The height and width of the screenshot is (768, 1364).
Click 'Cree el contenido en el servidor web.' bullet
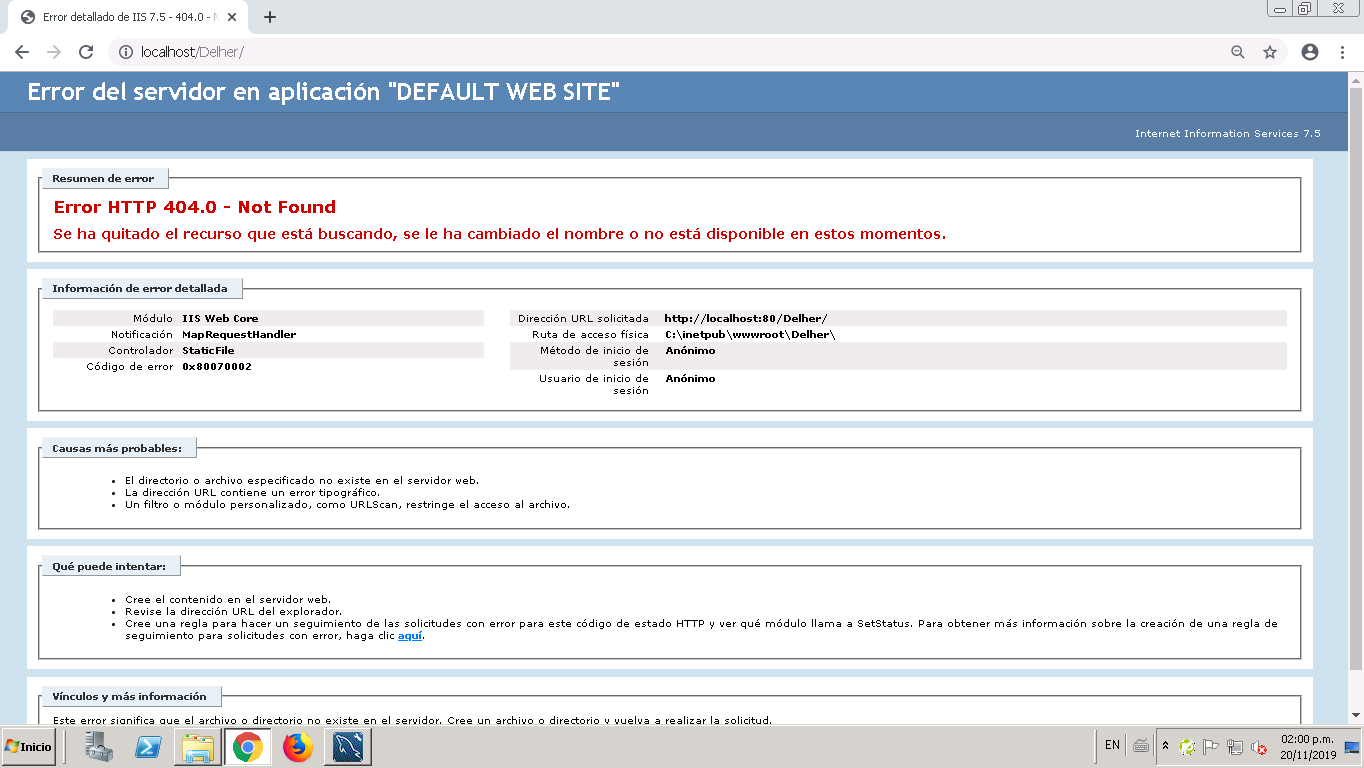[228, 599]
